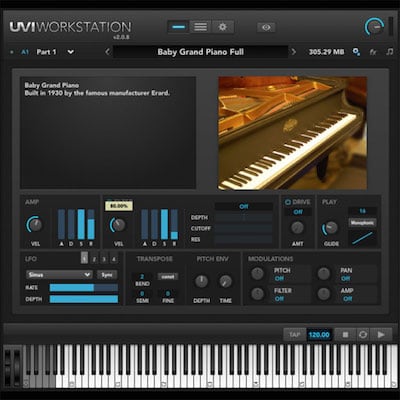Click the filter RES bar
The image size is (400, 400).
pyautogui.click(x=244, y=239)
